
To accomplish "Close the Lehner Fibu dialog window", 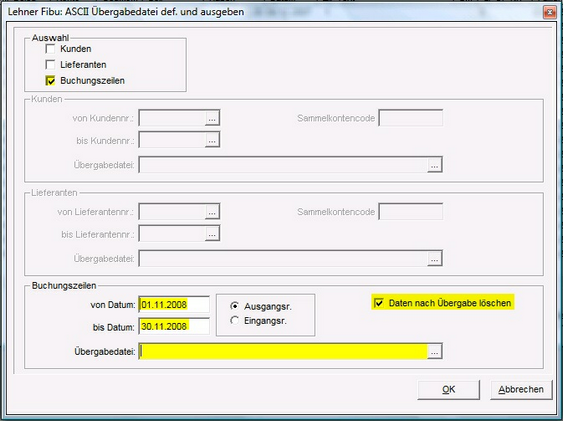I will pyautogui.click(x=550, y=12).
